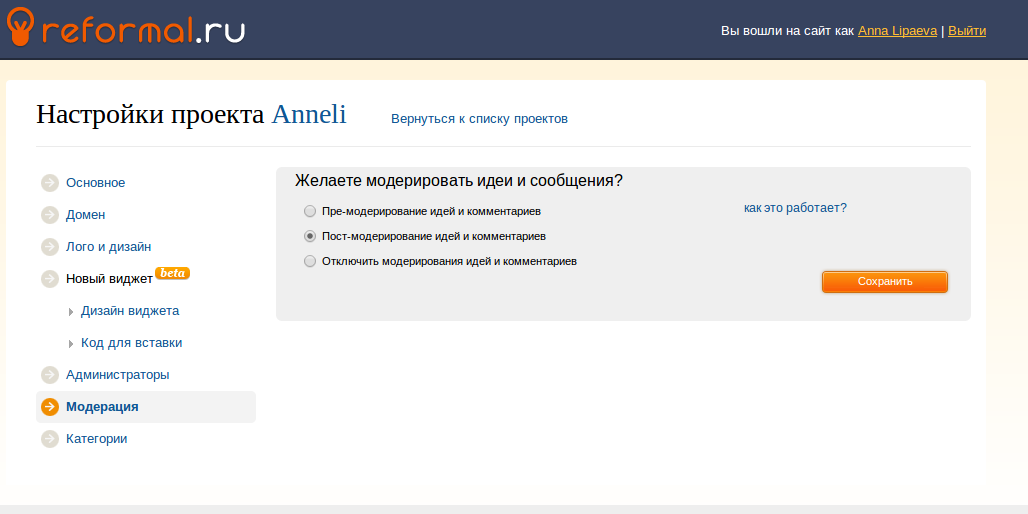Image resolution: width=1028 pixels, height=514 pixels.
Task: Expand the Дизайн виджета submenu triangle
Action: point(71,312)
